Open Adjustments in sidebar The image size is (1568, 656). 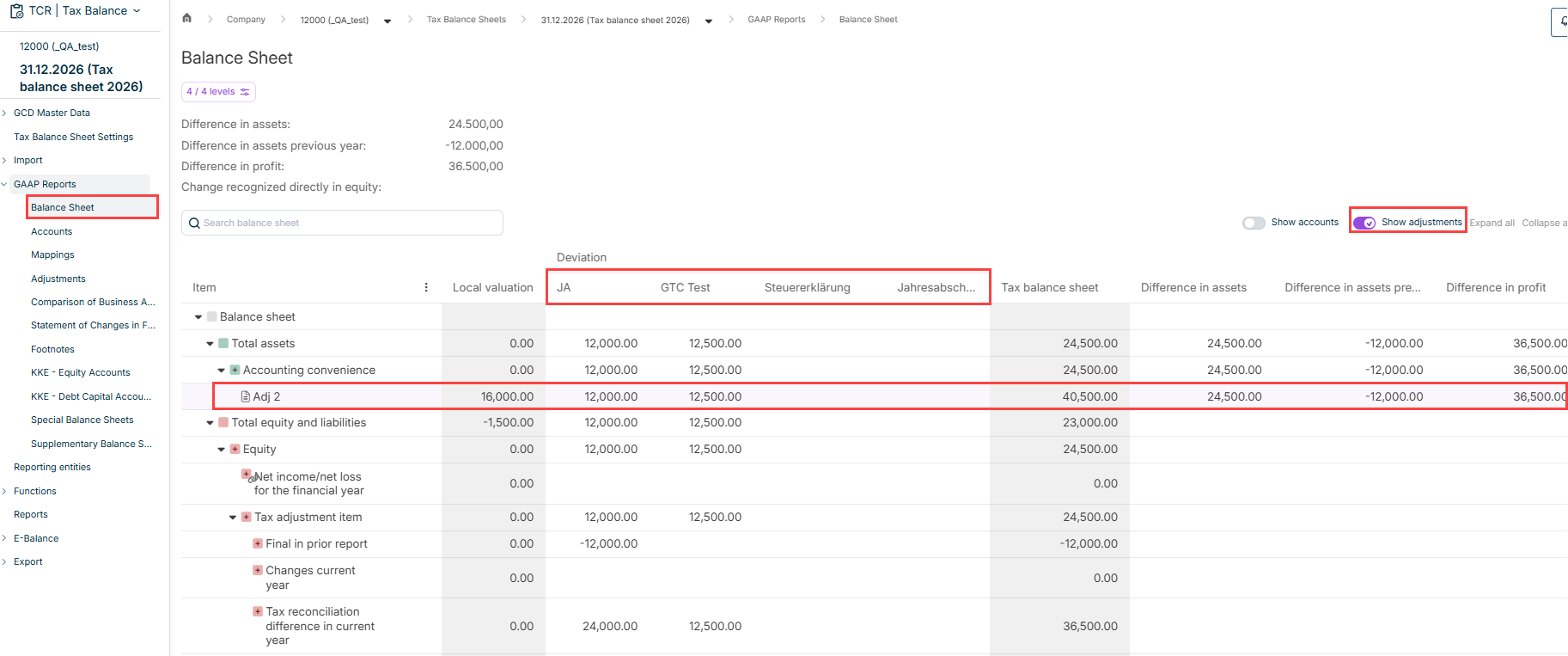(x=58, y=279)
